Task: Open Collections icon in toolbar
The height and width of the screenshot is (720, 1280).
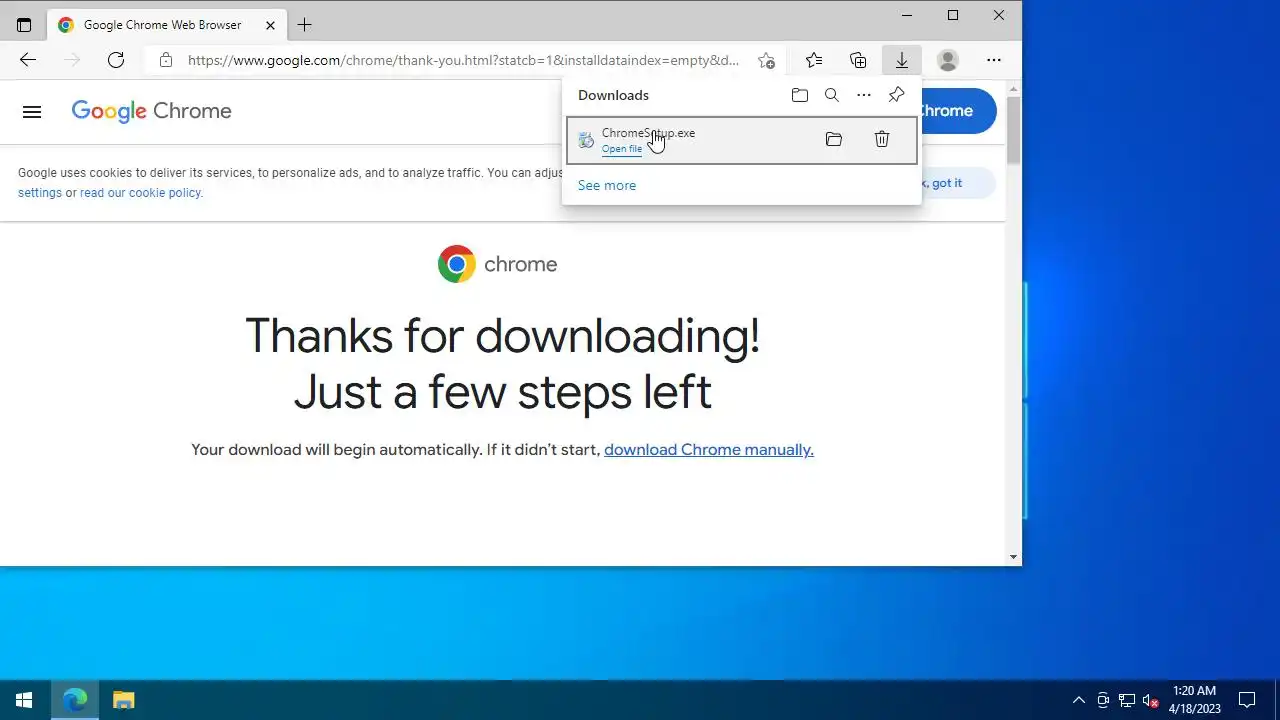Action: click(858, 60)
